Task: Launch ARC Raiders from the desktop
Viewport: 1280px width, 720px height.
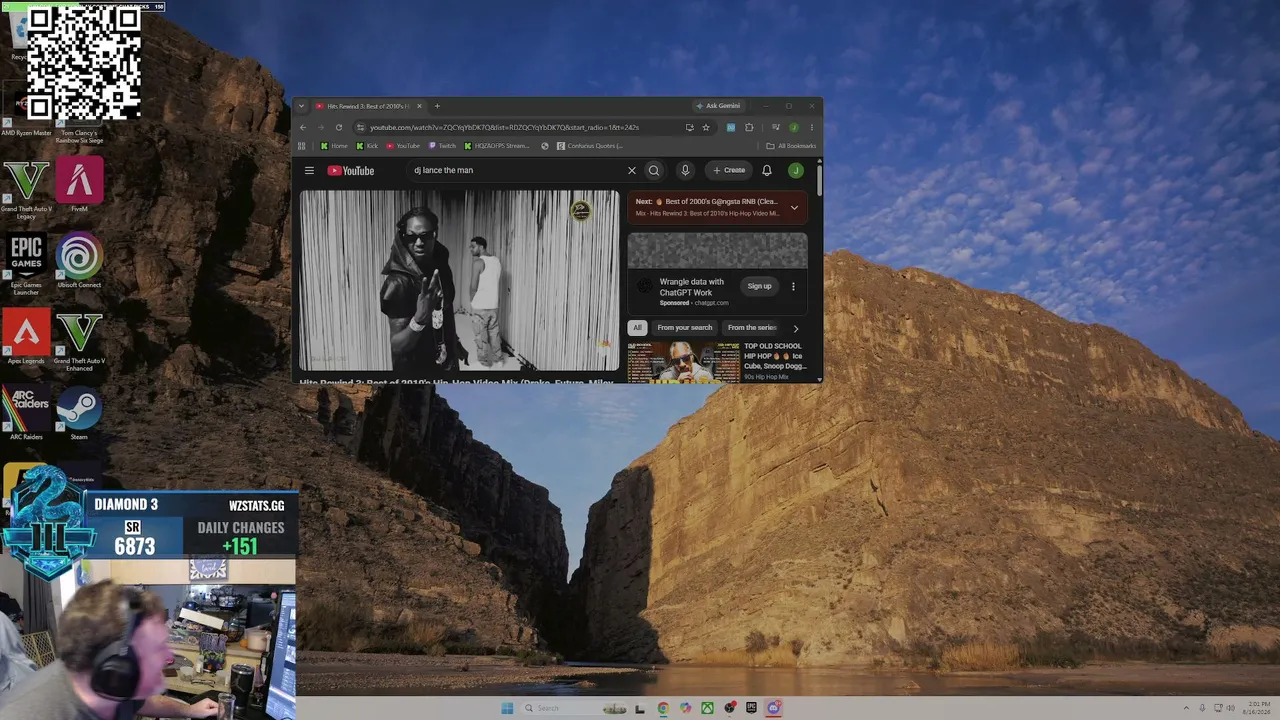Action: [x=26, y=414]
